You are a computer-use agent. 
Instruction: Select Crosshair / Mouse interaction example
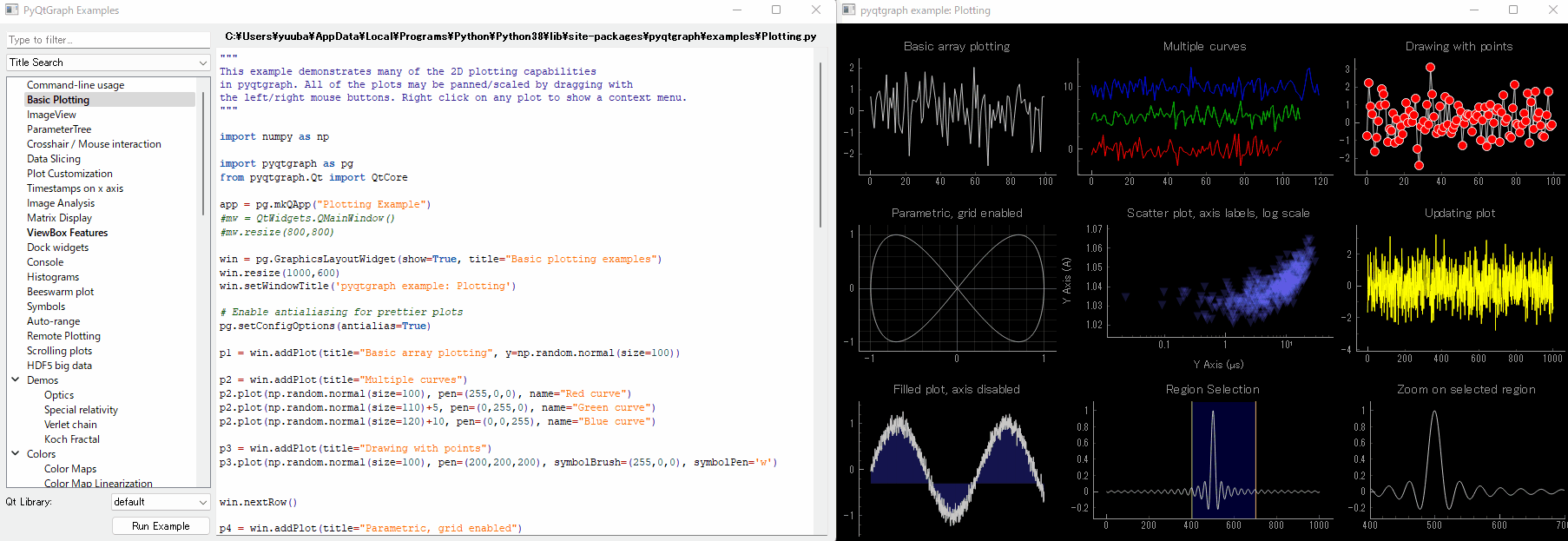94,144
